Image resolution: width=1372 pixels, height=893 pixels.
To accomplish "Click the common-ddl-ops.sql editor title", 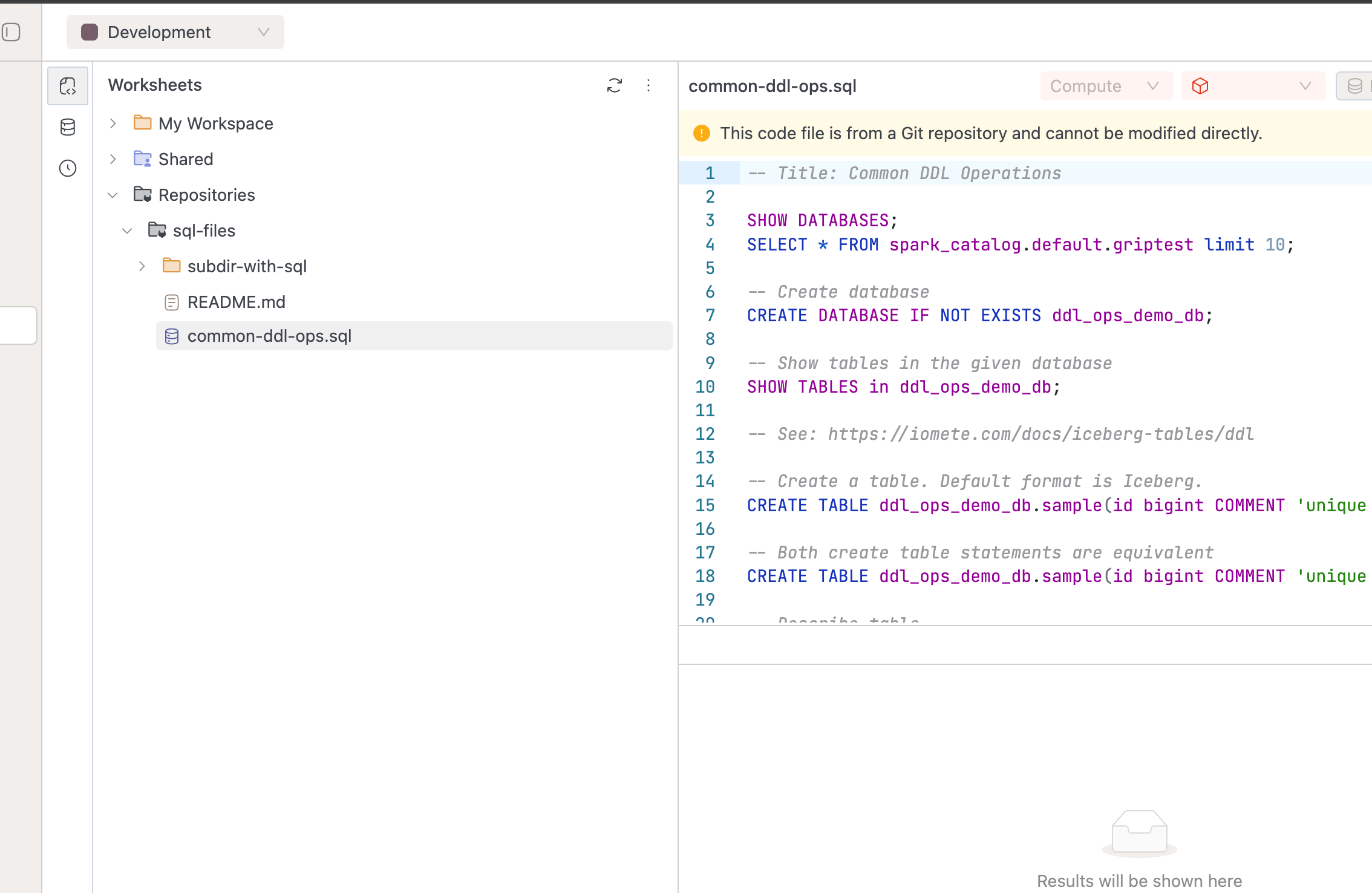I will click(773, 86).
